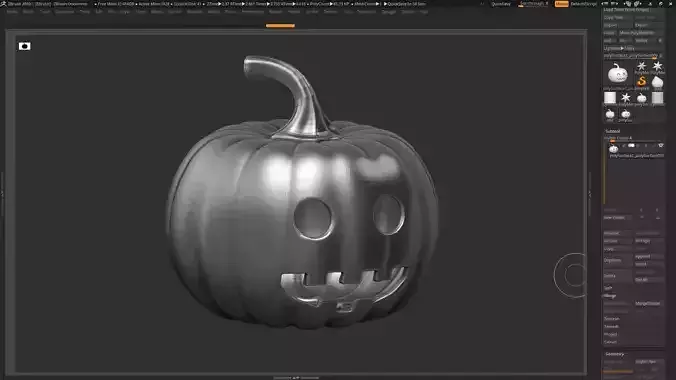Click the Append button
Viewport: 676px width, 380px height.
tap(649, 256)
